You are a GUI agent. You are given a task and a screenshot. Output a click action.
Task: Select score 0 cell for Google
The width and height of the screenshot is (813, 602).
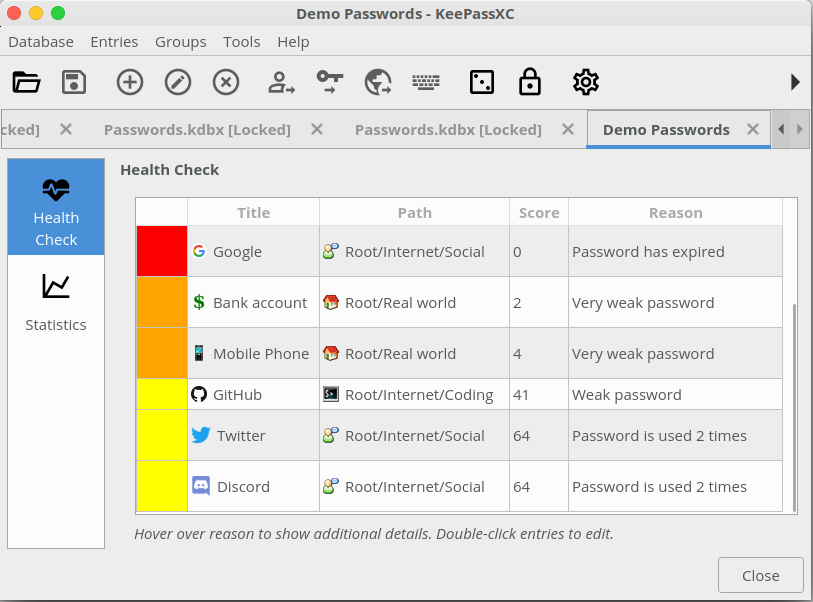click(x=539, y=251)
